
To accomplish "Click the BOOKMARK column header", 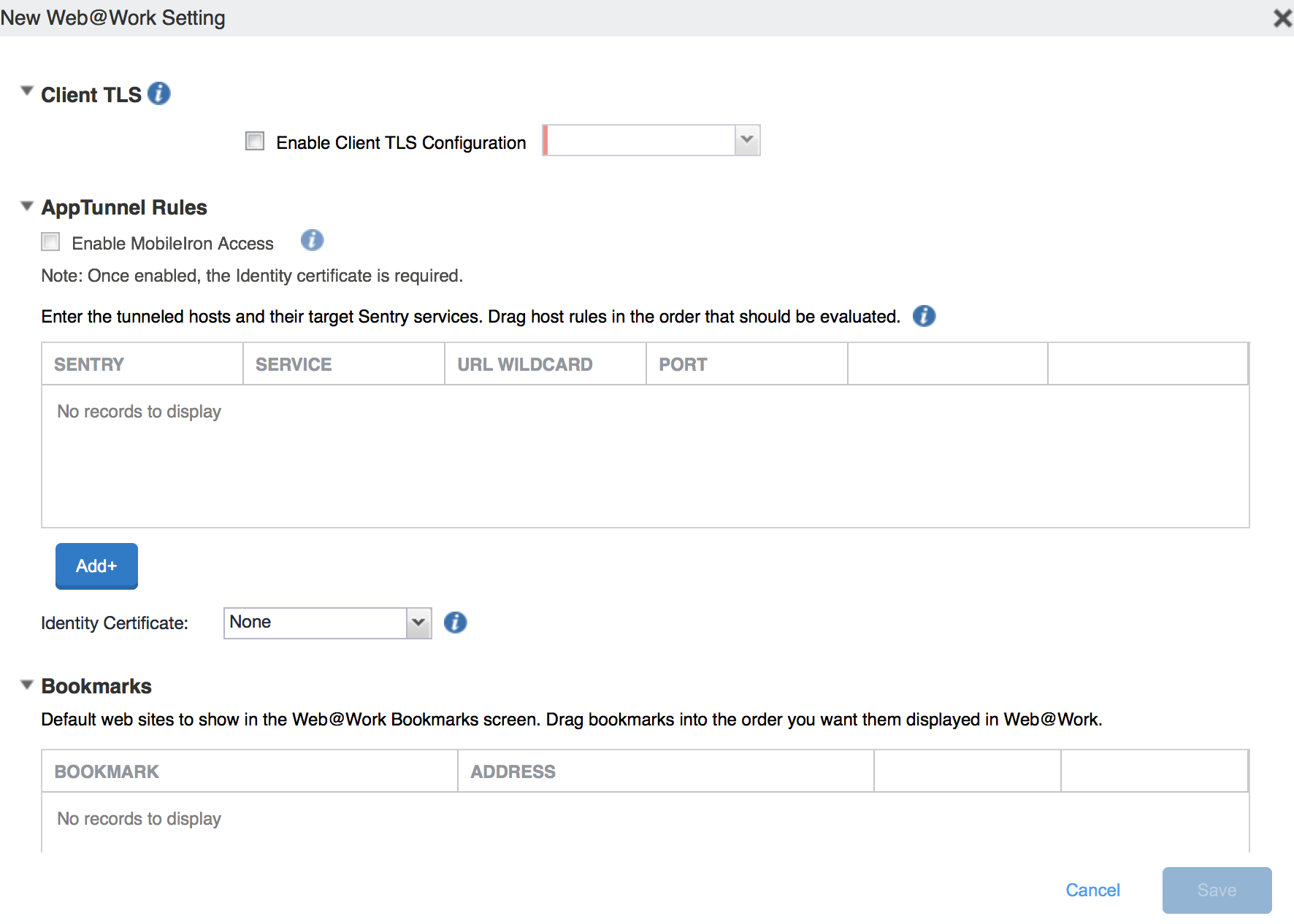I will (250, 771).
